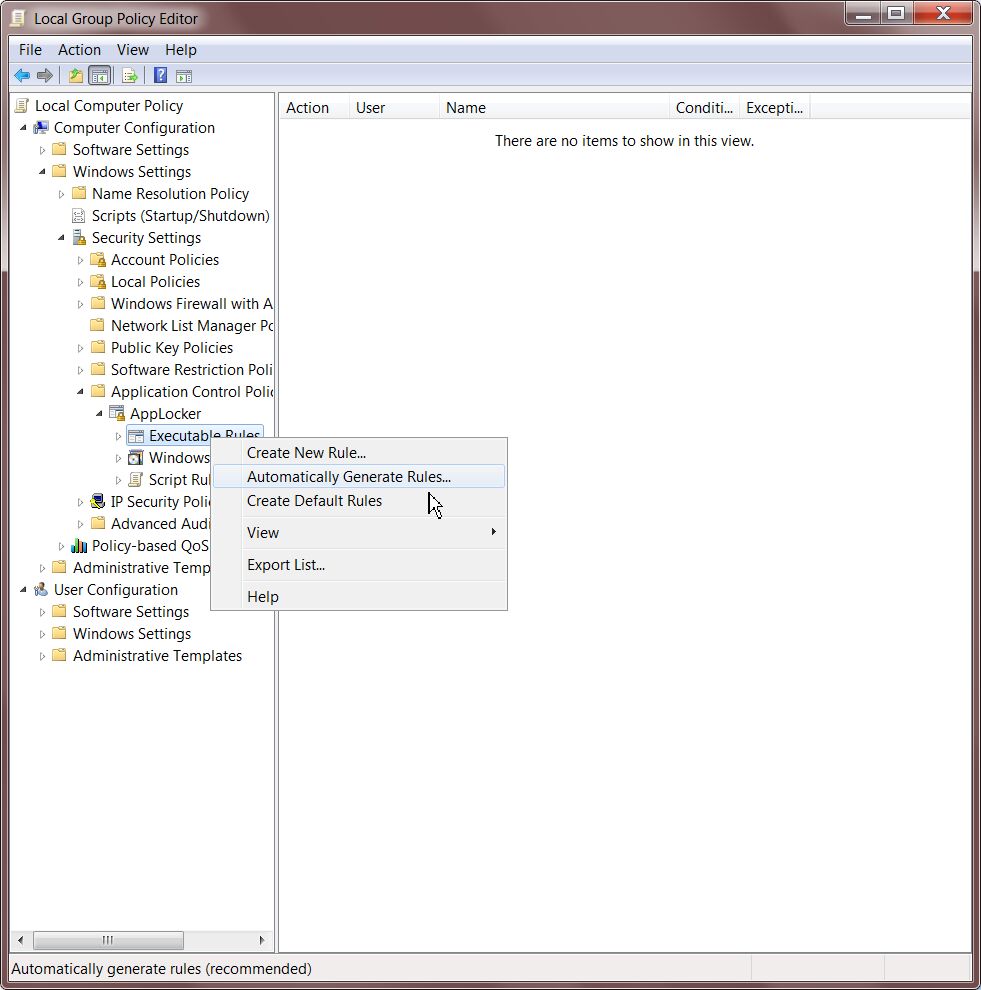The height and width of the screenshot is (990, 981).
Task: Click the Public Key Policies folder icon
Action: pyautogui.click(x=98, y=347)
